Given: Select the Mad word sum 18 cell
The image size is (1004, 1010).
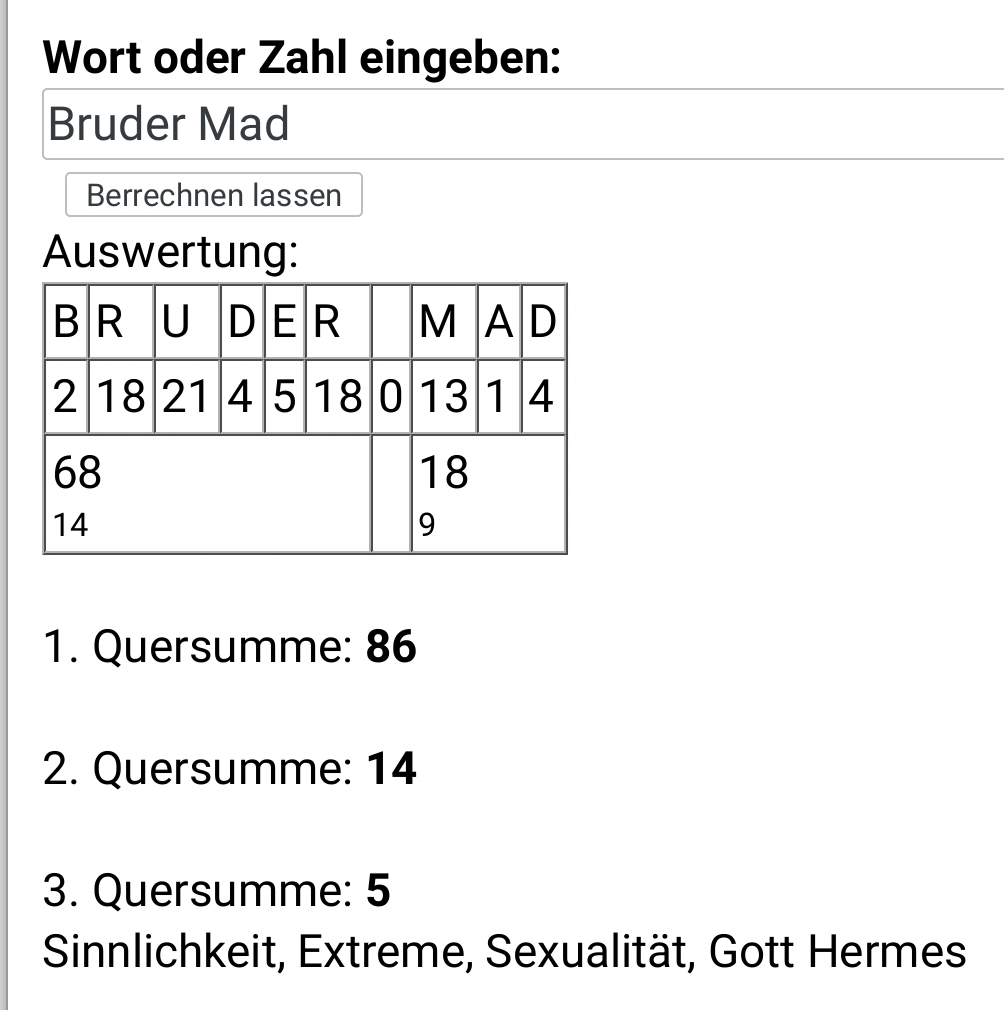Looking at the screenshot, I should pos(489,494).
